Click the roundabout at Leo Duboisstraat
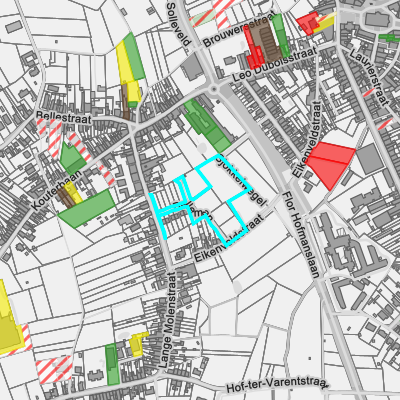 214,89
